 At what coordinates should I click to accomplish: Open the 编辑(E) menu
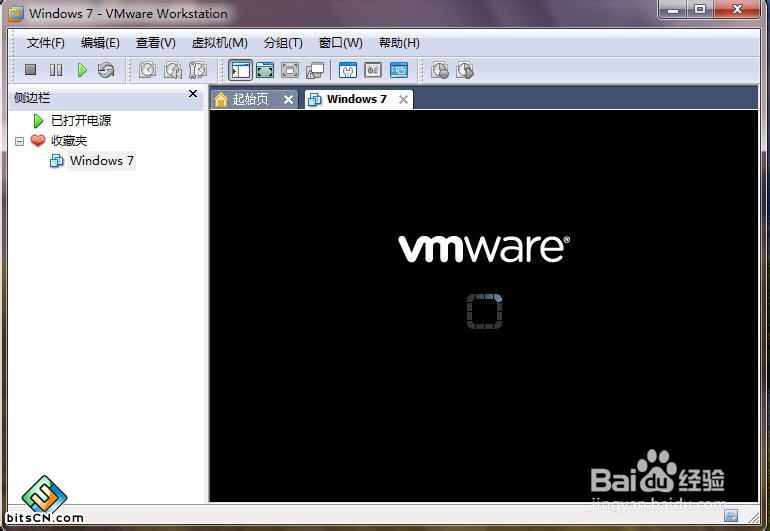point(100,43)
